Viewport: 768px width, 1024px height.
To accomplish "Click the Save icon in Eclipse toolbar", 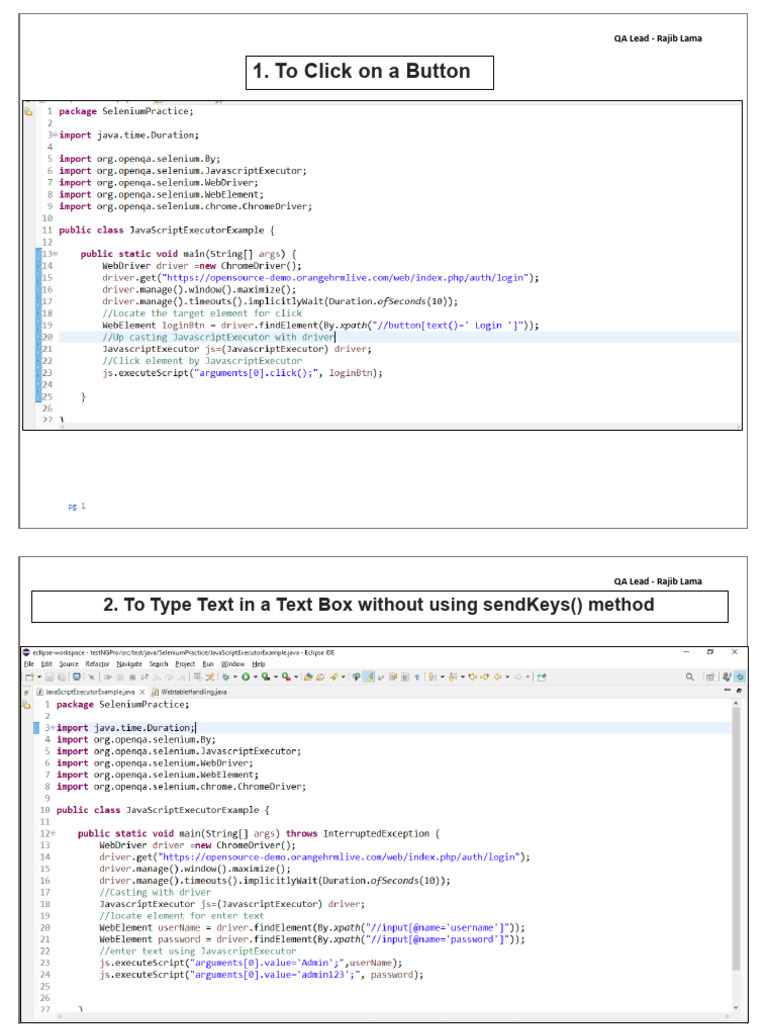I will (x=50, y=677).
